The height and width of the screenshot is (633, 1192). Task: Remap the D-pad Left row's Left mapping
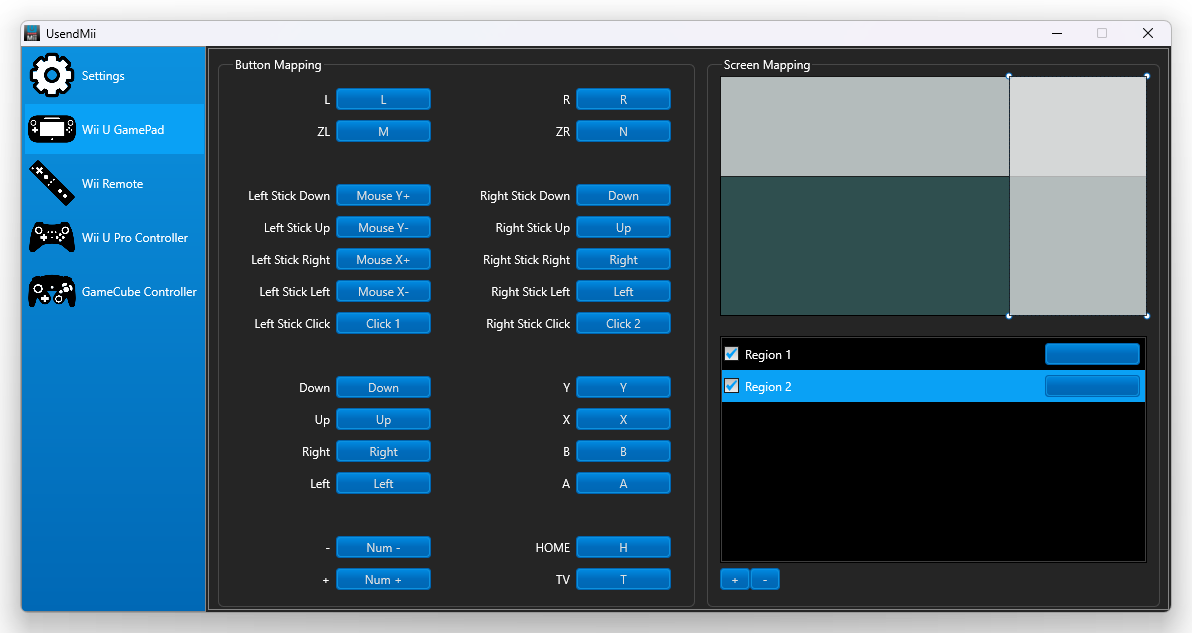click(383, 483)
